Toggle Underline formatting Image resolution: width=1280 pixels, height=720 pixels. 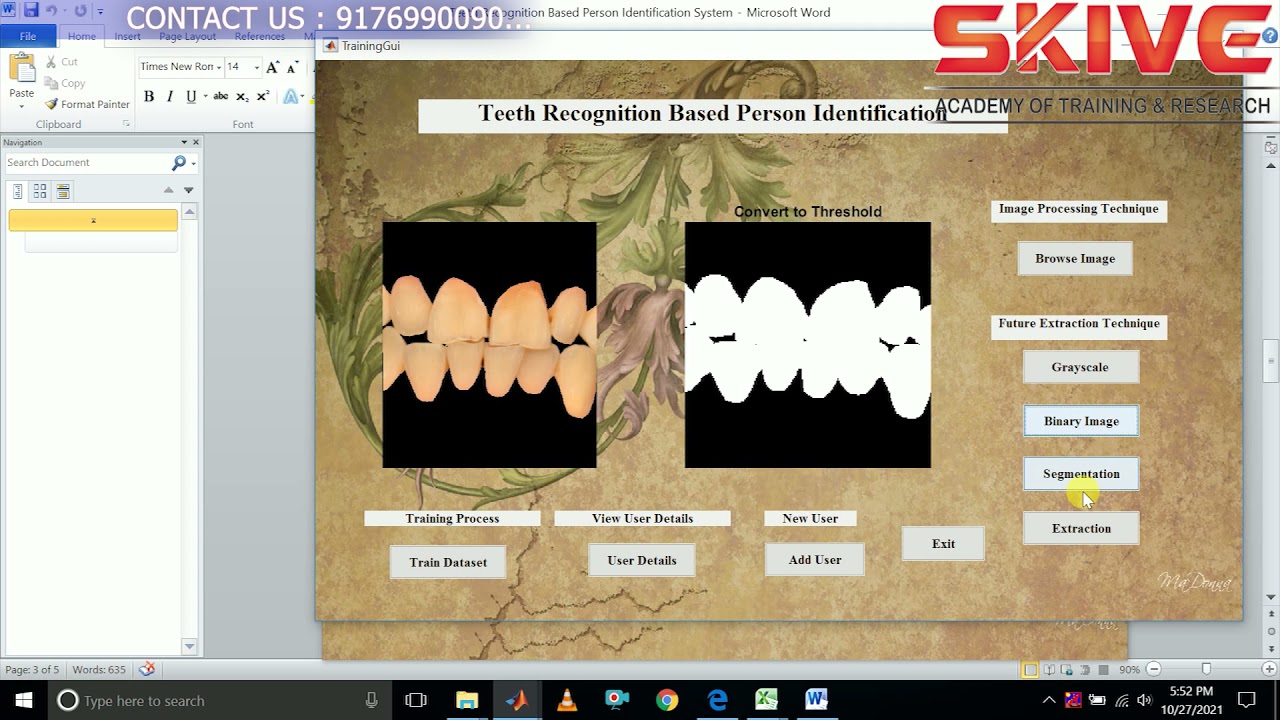(x=190, y=96)
